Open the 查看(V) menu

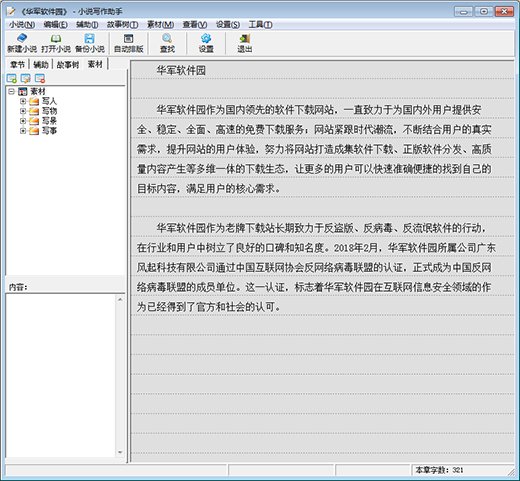click(x=195, y=25)
